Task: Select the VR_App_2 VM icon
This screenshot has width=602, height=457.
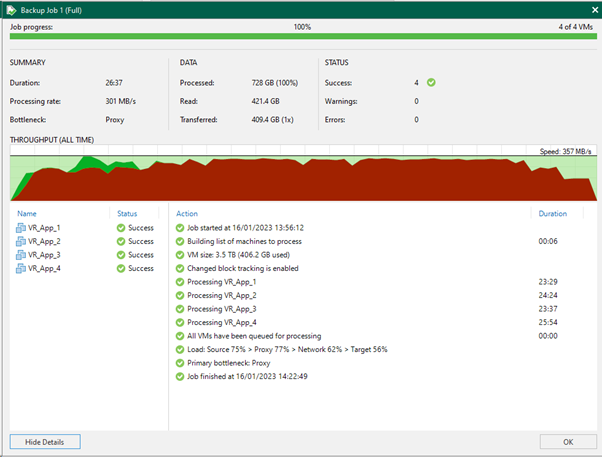Action: (x=21, y=242)
